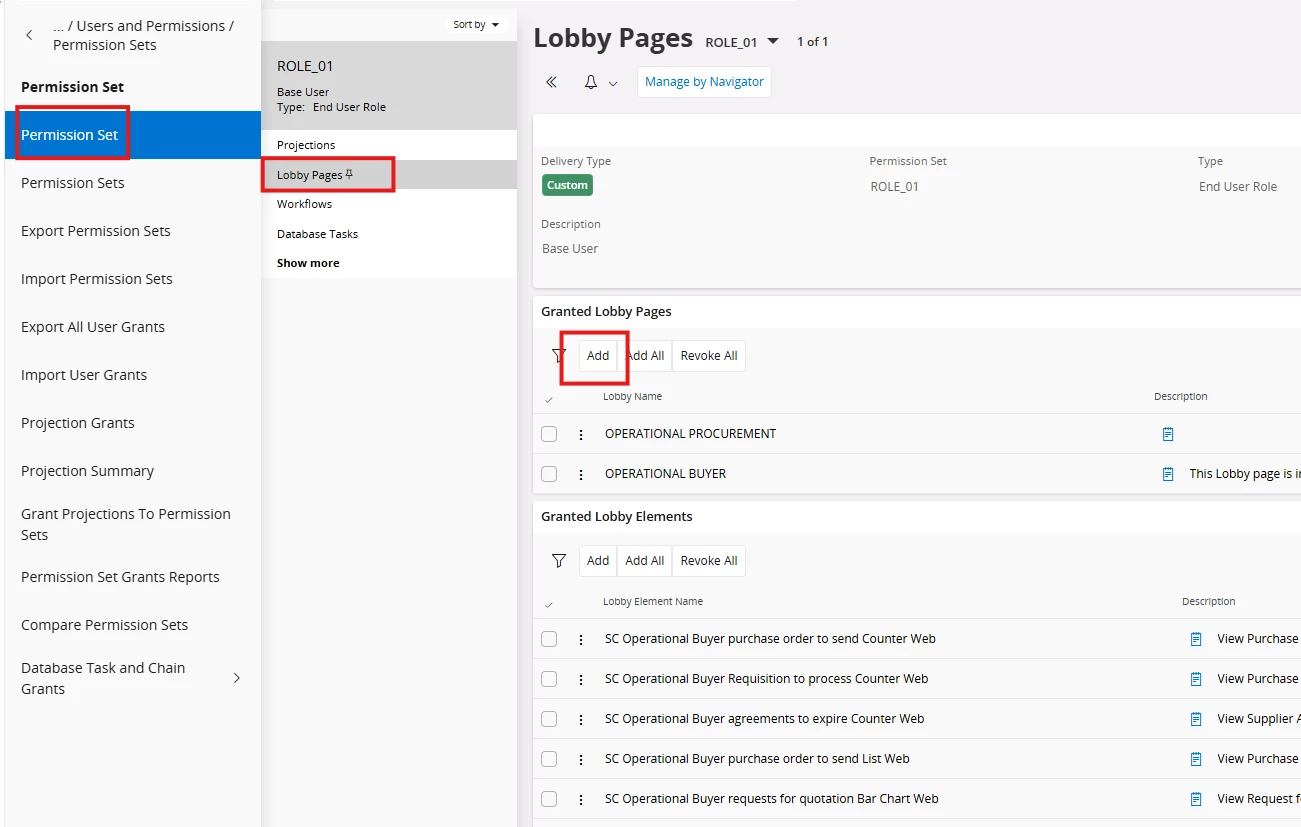This screenshot has height=827, width=1301.
Task: Expand Database Task and Chain Grants submenu
Action: [x=237, y=678]
